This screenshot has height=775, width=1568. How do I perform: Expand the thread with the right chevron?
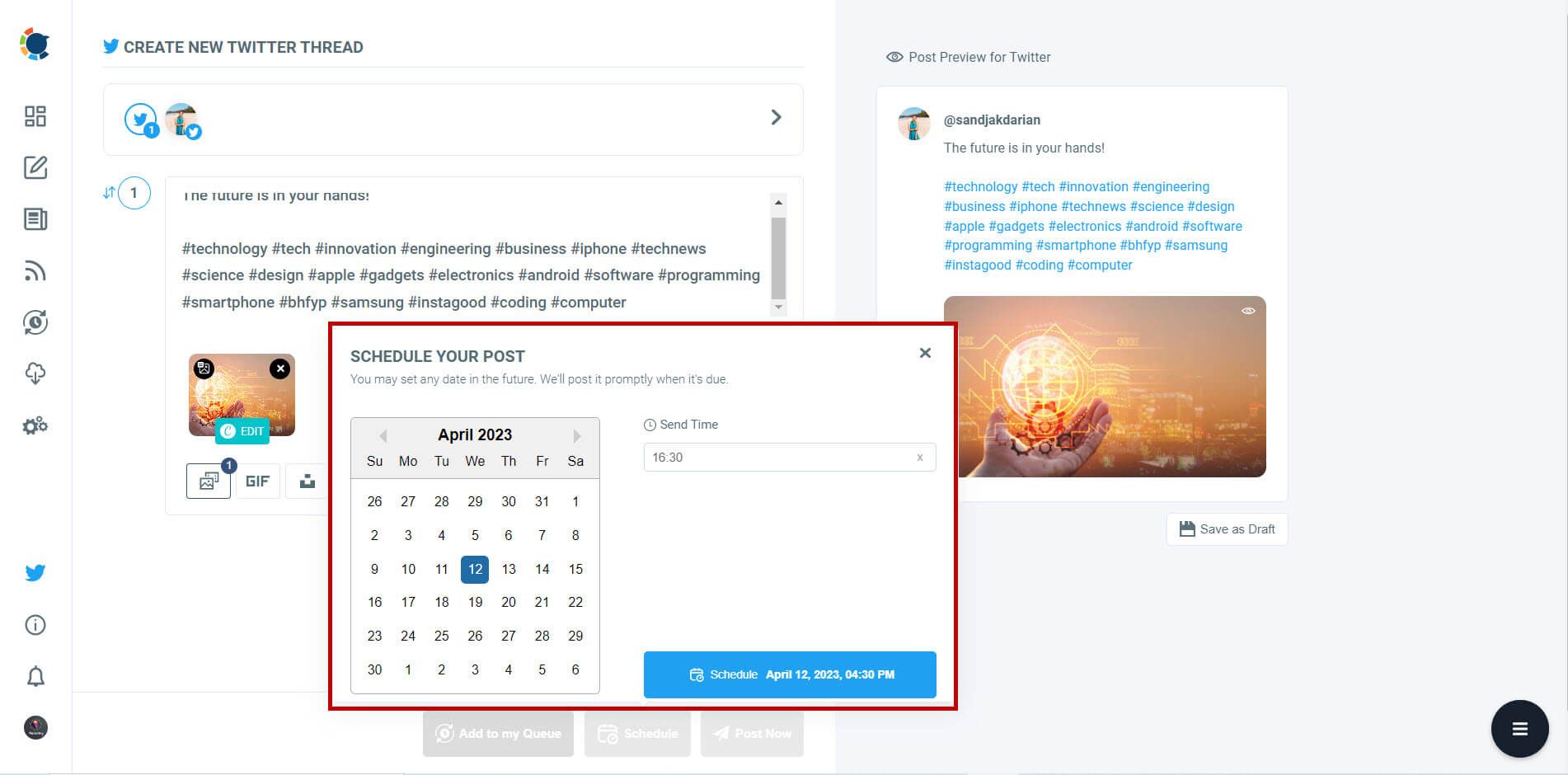pyautogui.click(x=776, y=118)
